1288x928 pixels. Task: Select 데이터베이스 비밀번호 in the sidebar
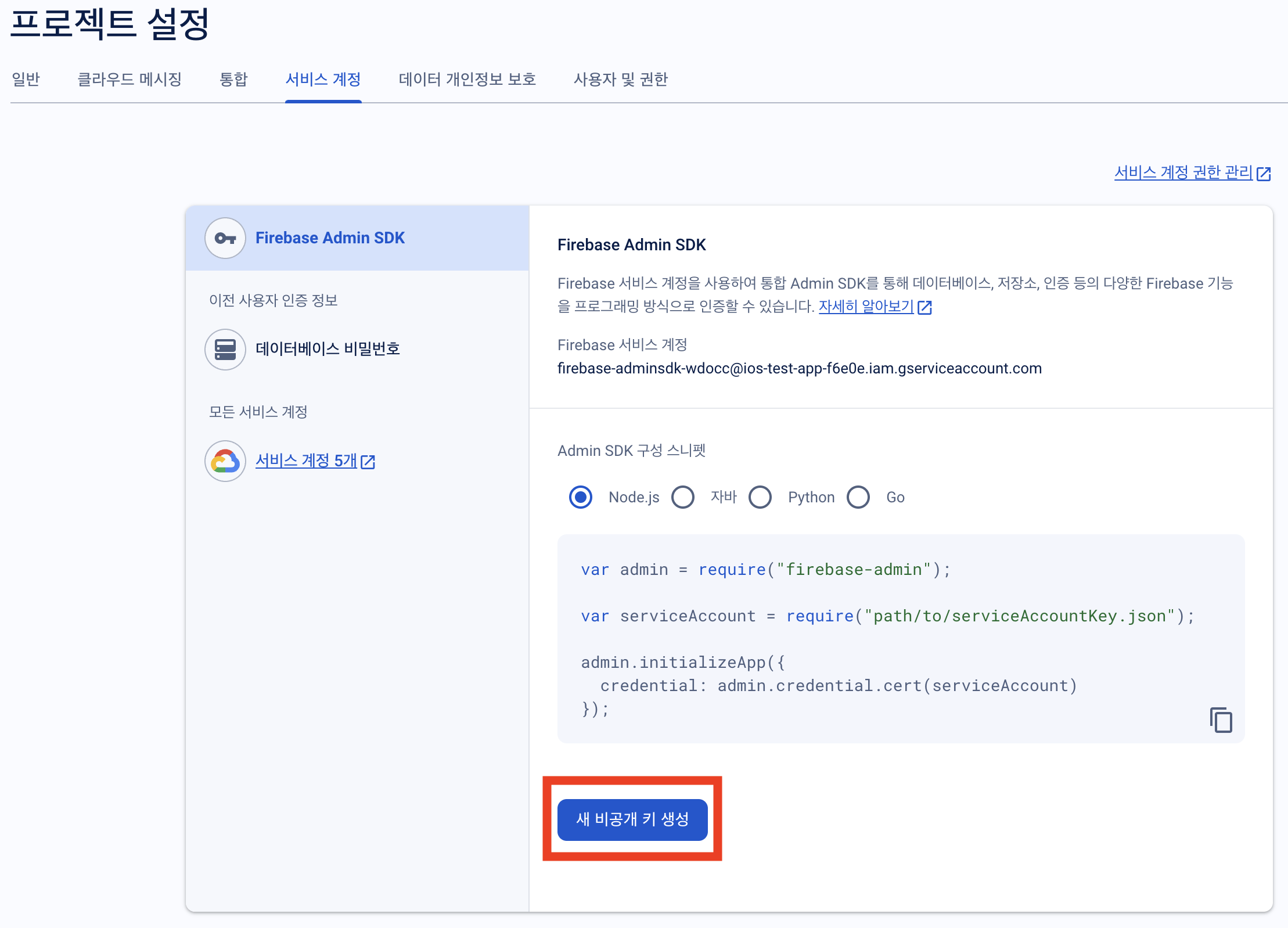[328, 349]
